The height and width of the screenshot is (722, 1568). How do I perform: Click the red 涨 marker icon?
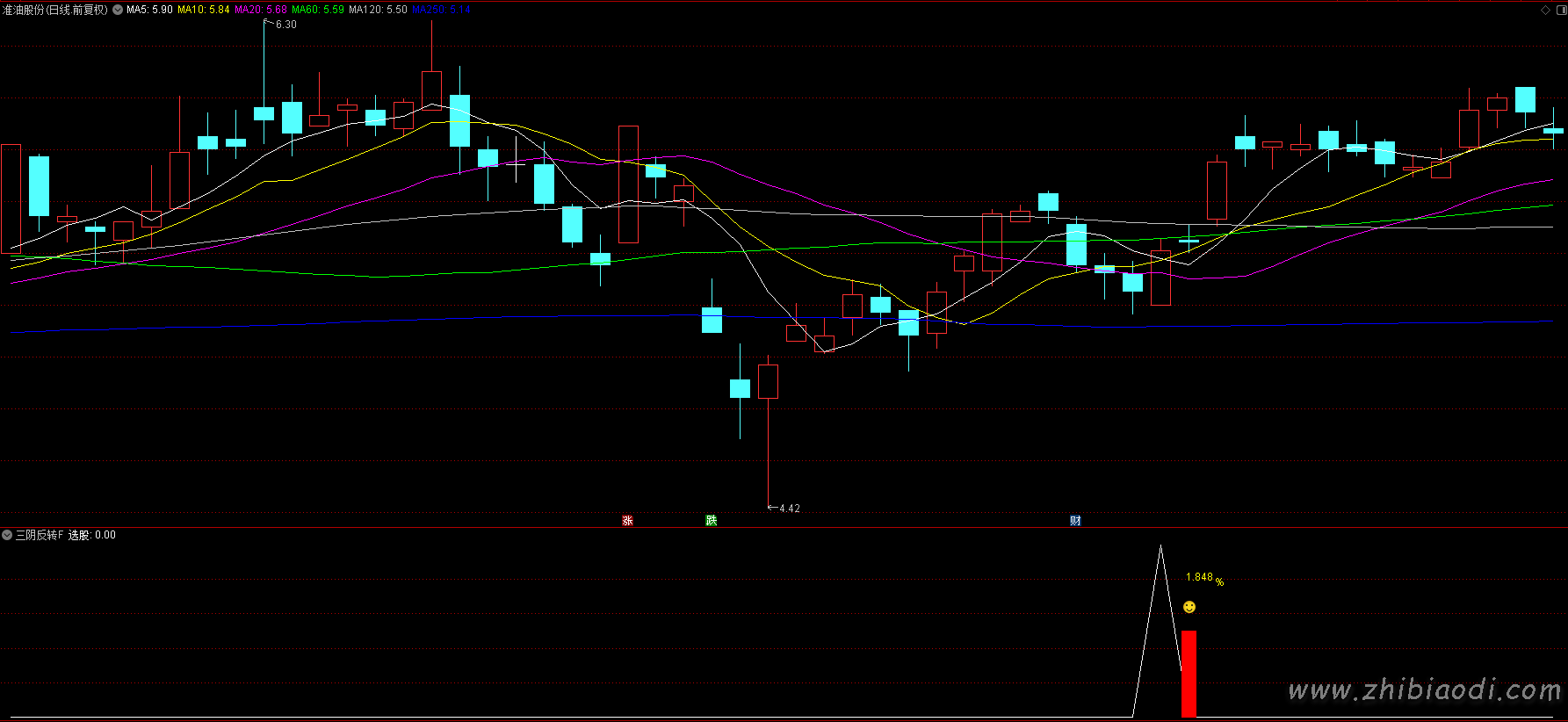click(x=627, y=521)
